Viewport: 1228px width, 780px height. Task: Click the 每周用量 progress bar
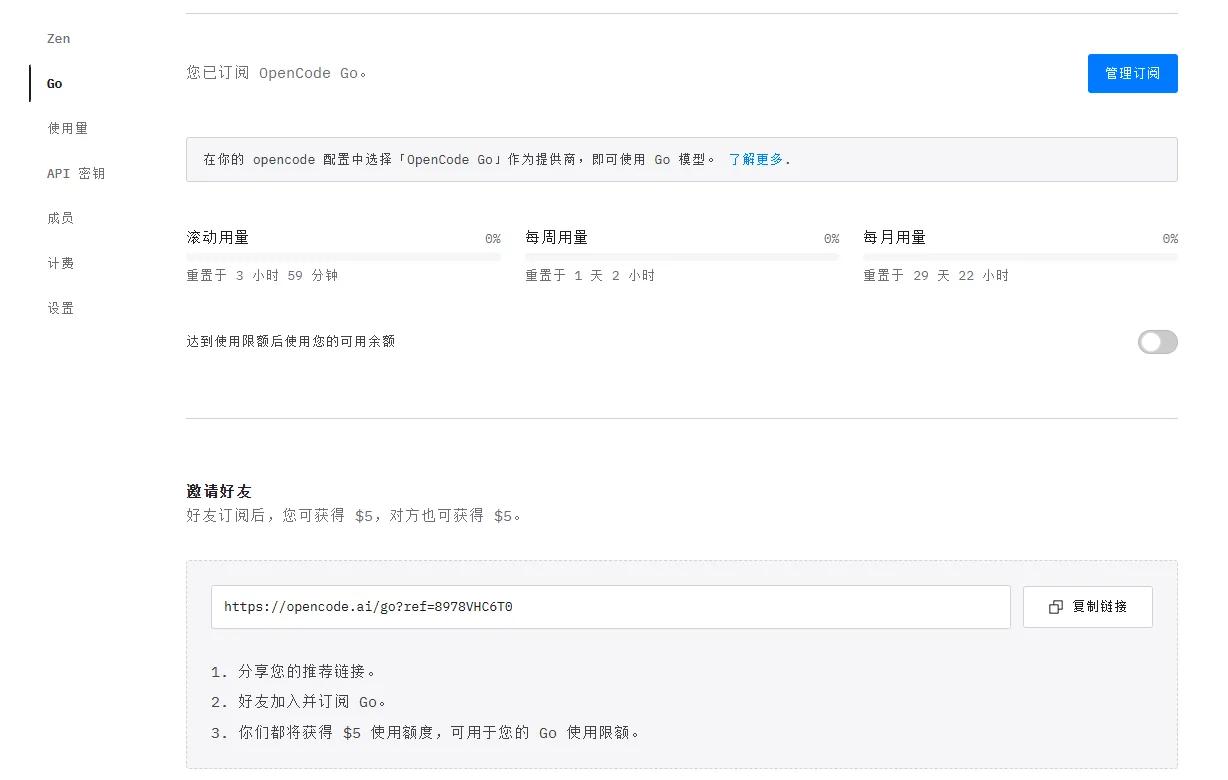682,257
